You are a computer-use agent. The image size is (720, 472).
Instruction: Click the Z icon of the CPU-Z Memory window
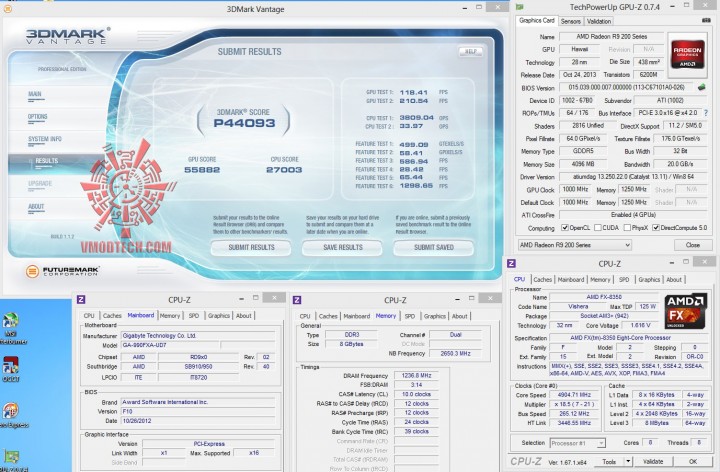click(x=297, y=300)
